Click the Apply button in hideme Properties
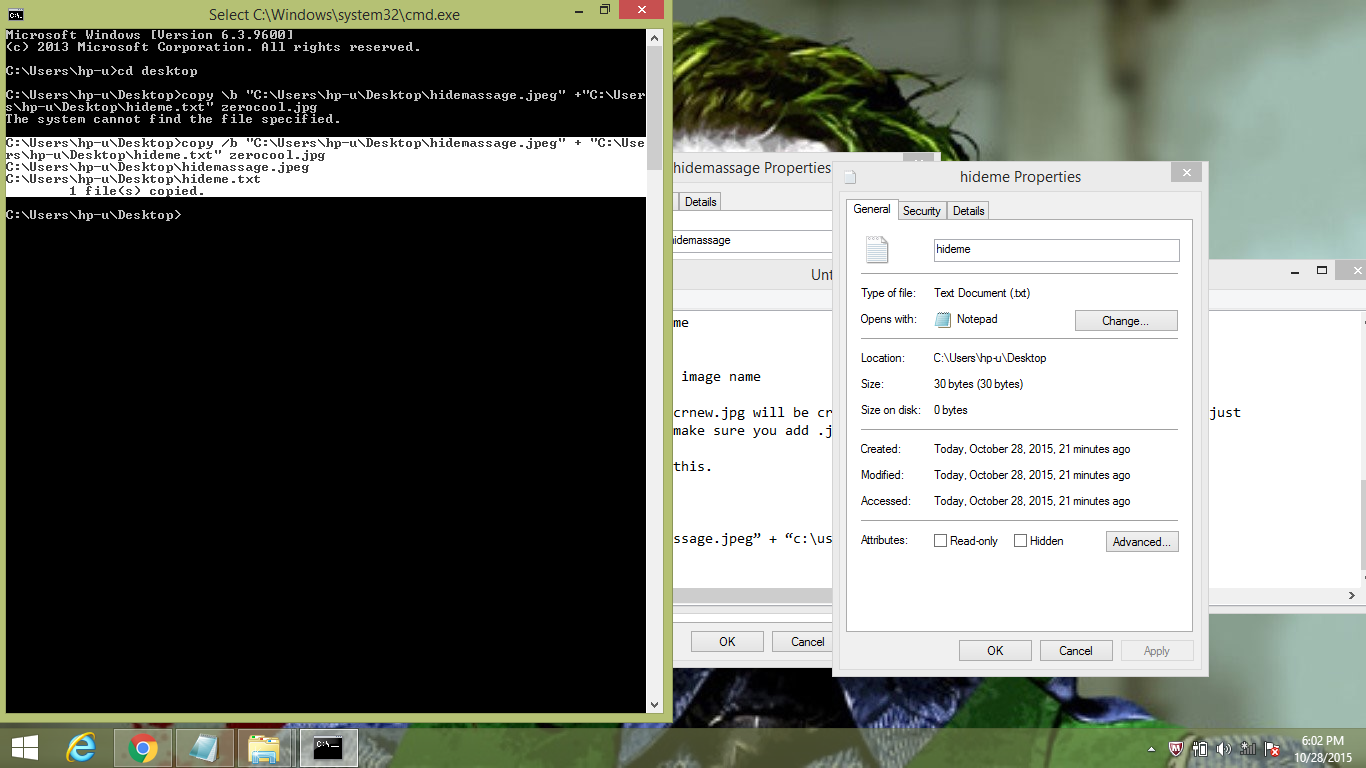 click(1157, 651)
